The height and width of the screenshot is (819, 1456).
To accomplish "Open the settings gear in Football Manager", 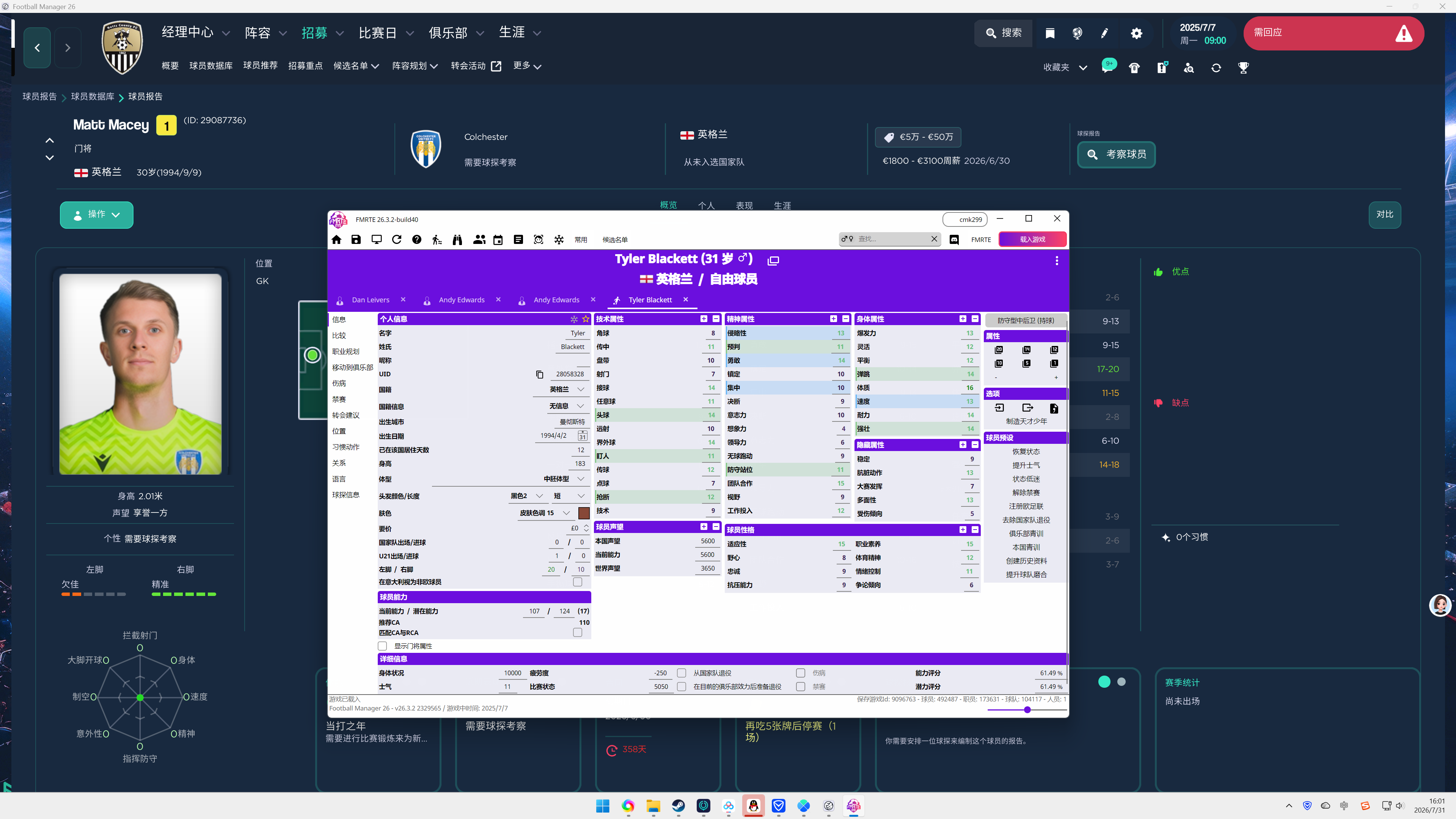I will [x=1137, y=33].
